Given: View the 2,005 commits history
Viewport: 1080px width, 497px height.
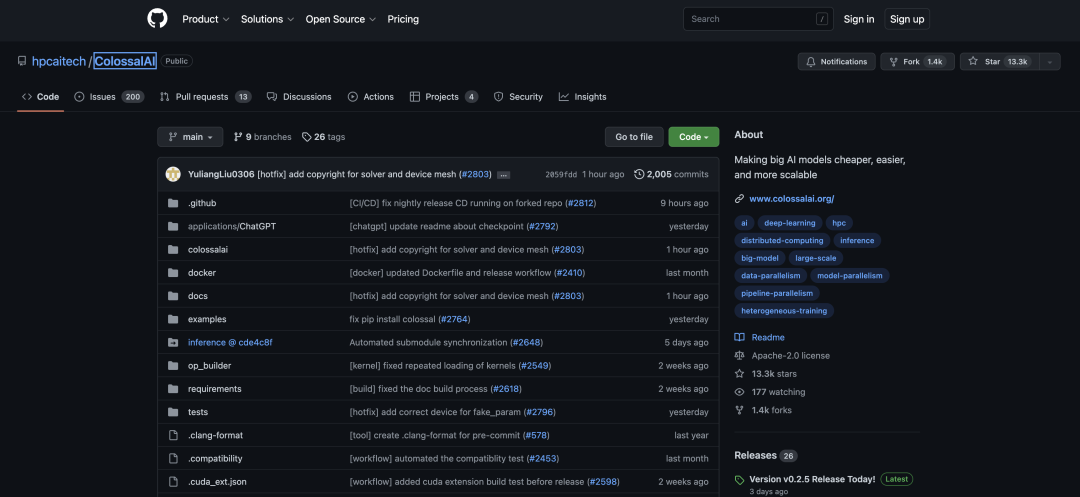Looking at the screenshot, I should point(671,174).
